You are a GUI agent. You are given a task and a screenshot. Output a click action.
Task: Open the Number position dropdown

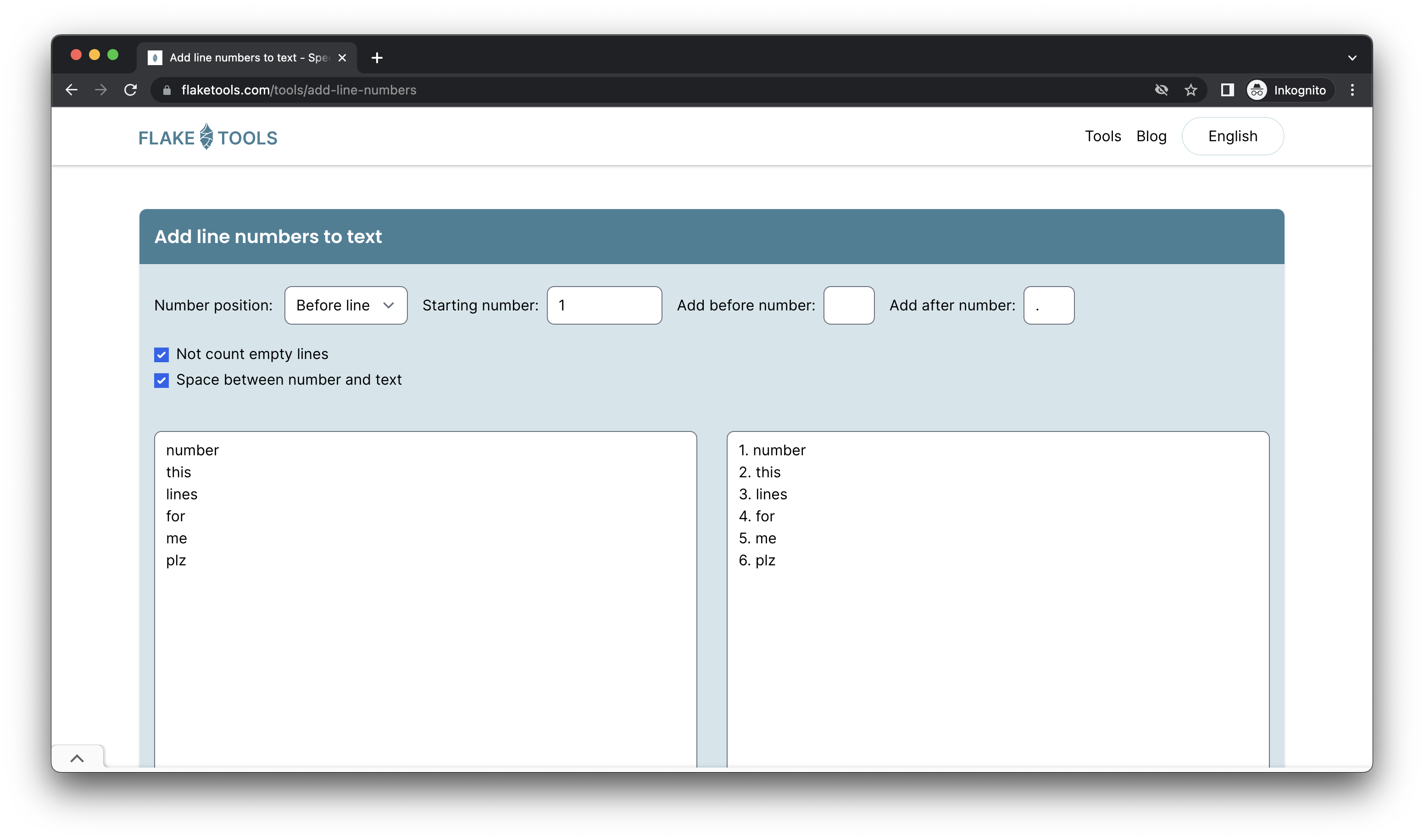pos(345,306)
